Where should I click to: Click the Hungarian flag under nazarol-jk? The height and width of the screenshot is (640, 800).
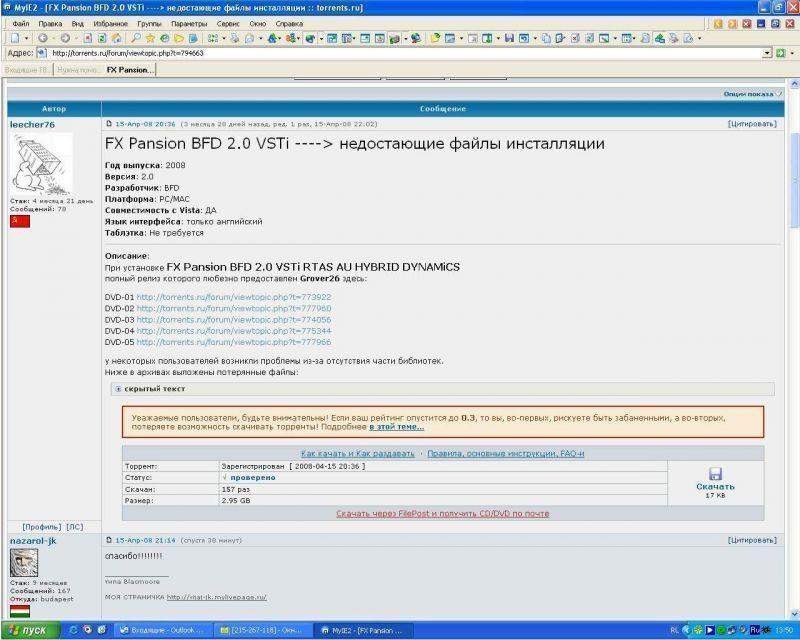point(20,611)
